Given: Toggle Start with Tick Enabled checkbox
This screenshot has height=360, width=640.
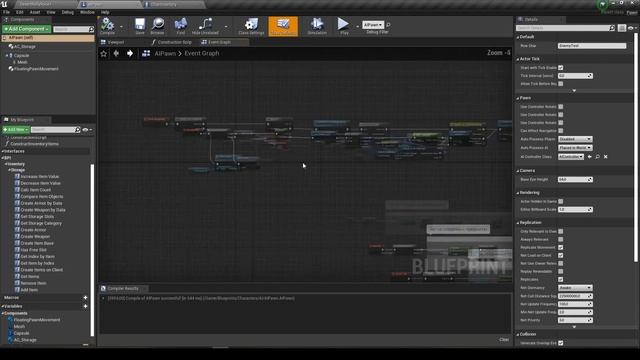Looking at the screenshot, I should coord(561,68).
